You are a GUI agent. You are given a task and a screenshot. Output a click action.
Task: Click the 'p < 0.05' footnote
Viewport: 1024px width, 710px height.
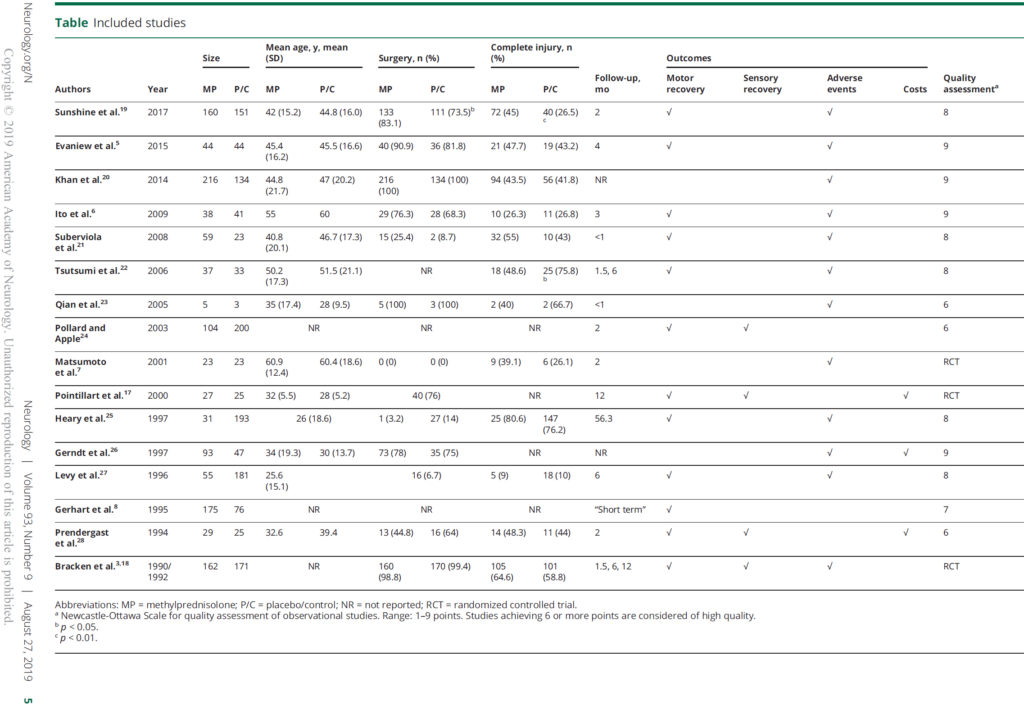pos(76,627)
